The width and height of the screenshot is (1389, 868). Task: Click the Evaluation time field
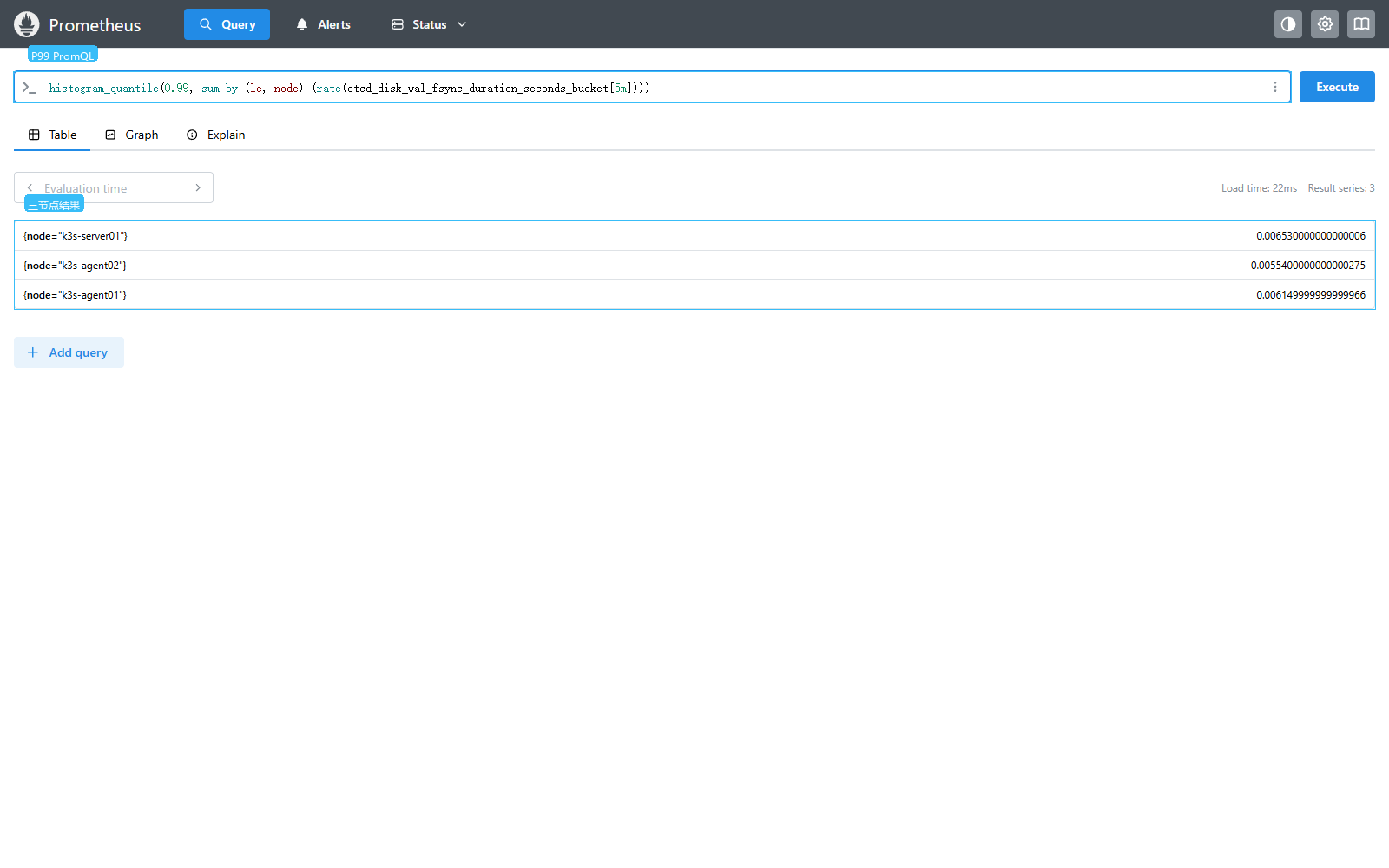(114, 187)
